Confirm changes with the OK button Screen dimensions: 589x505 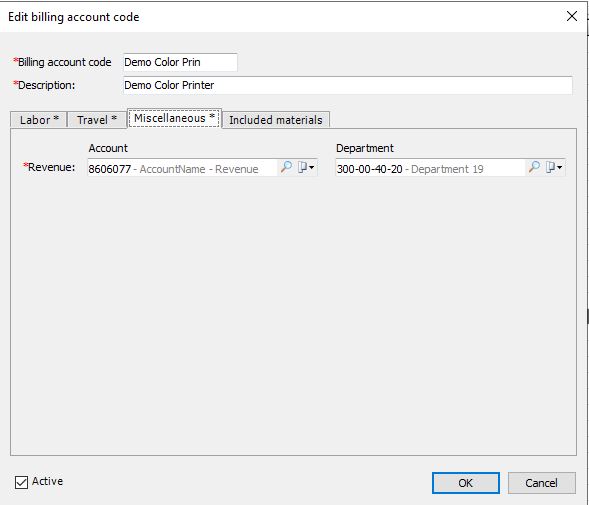pos(465,483)
